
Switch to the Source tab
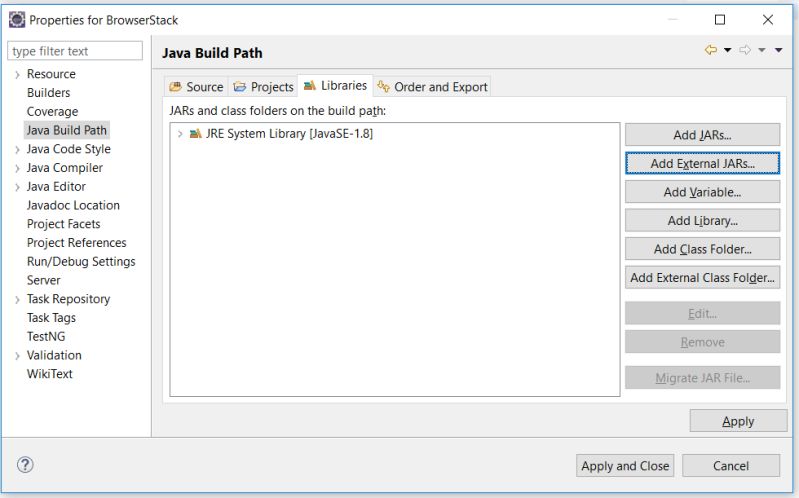click(197, 87)
